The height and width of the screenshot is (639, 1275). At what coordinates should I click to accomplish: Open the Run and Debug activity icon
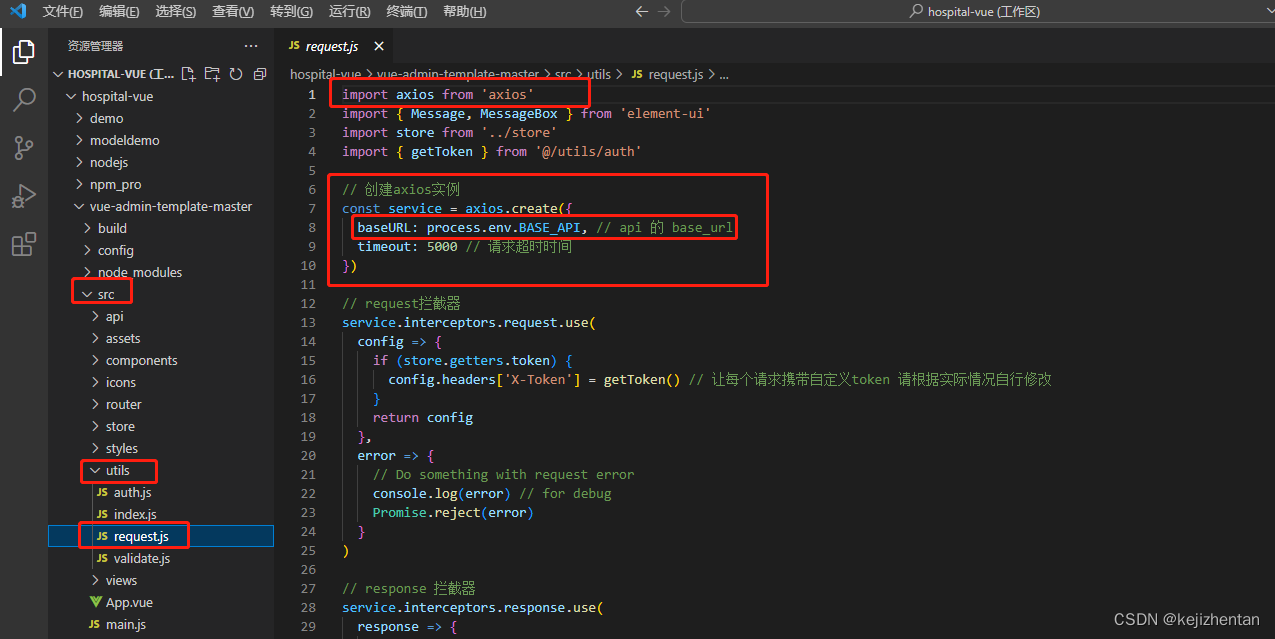[x=24, y=196]
